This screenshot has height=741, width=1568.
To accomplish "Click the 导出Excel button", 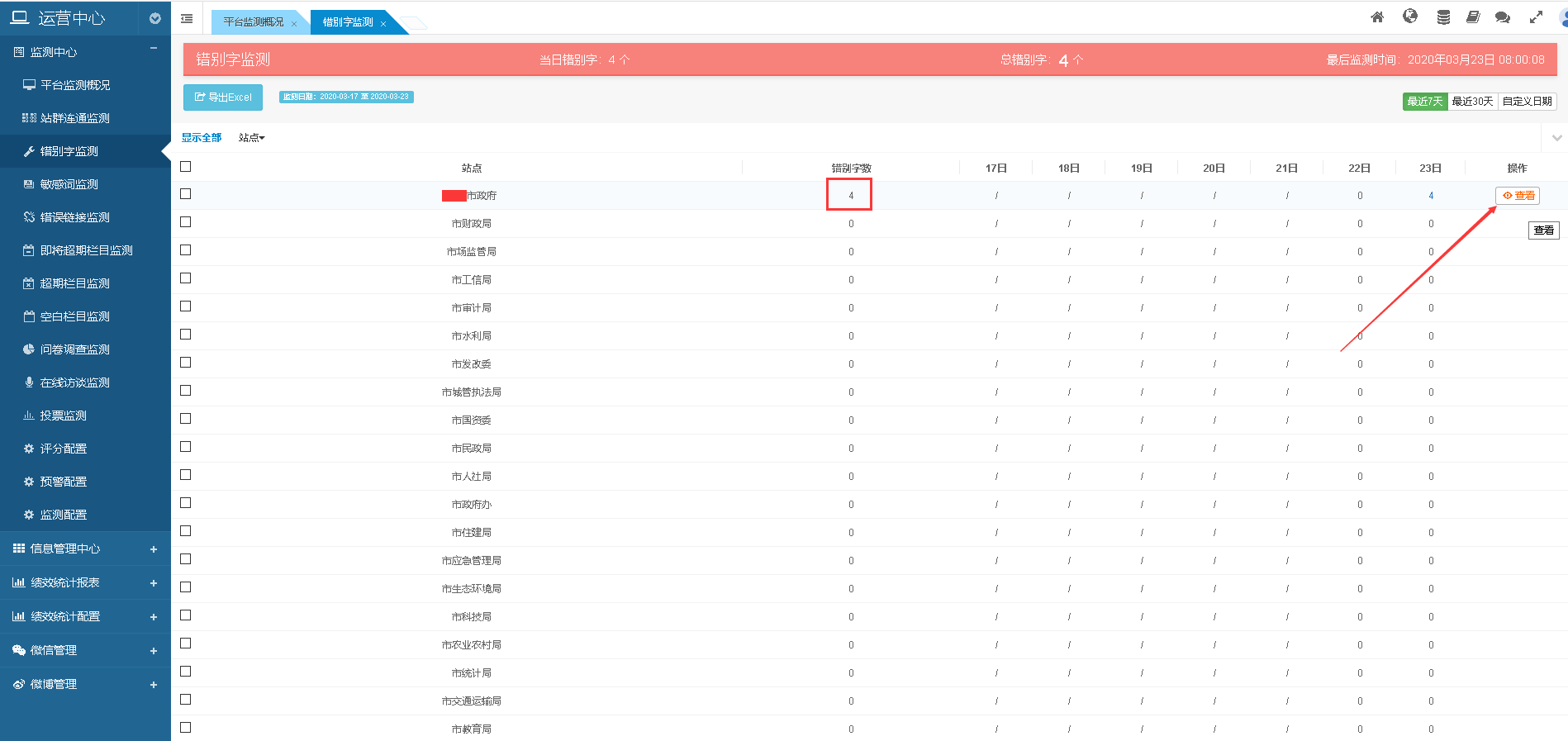I will tap(223, 97).
